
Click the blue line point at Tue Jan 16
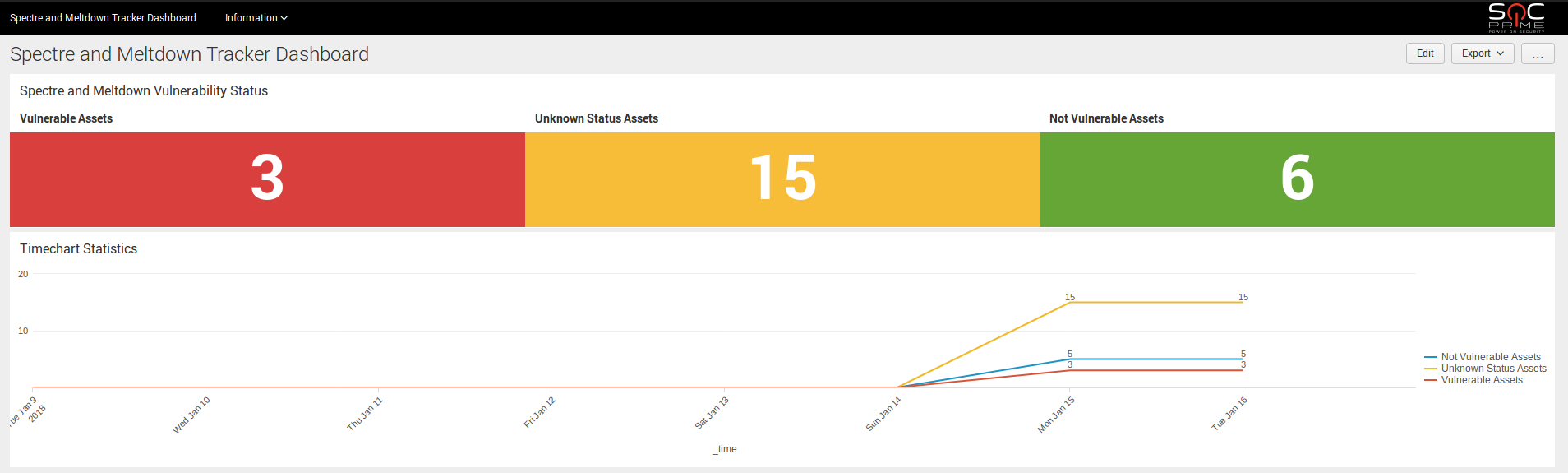(1243, 359)
